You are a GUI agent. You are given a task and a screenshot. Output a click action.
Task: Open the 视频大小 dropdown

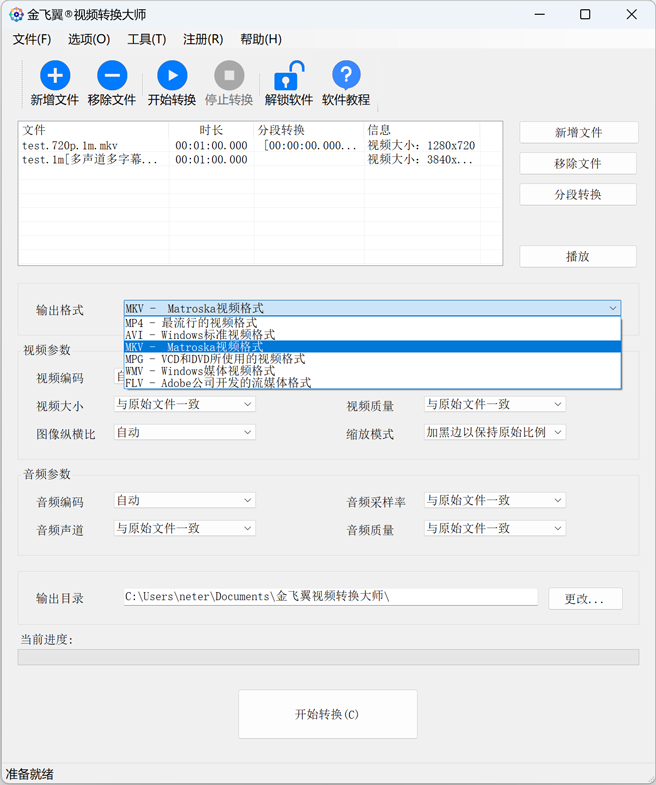[x=185, y=404]
